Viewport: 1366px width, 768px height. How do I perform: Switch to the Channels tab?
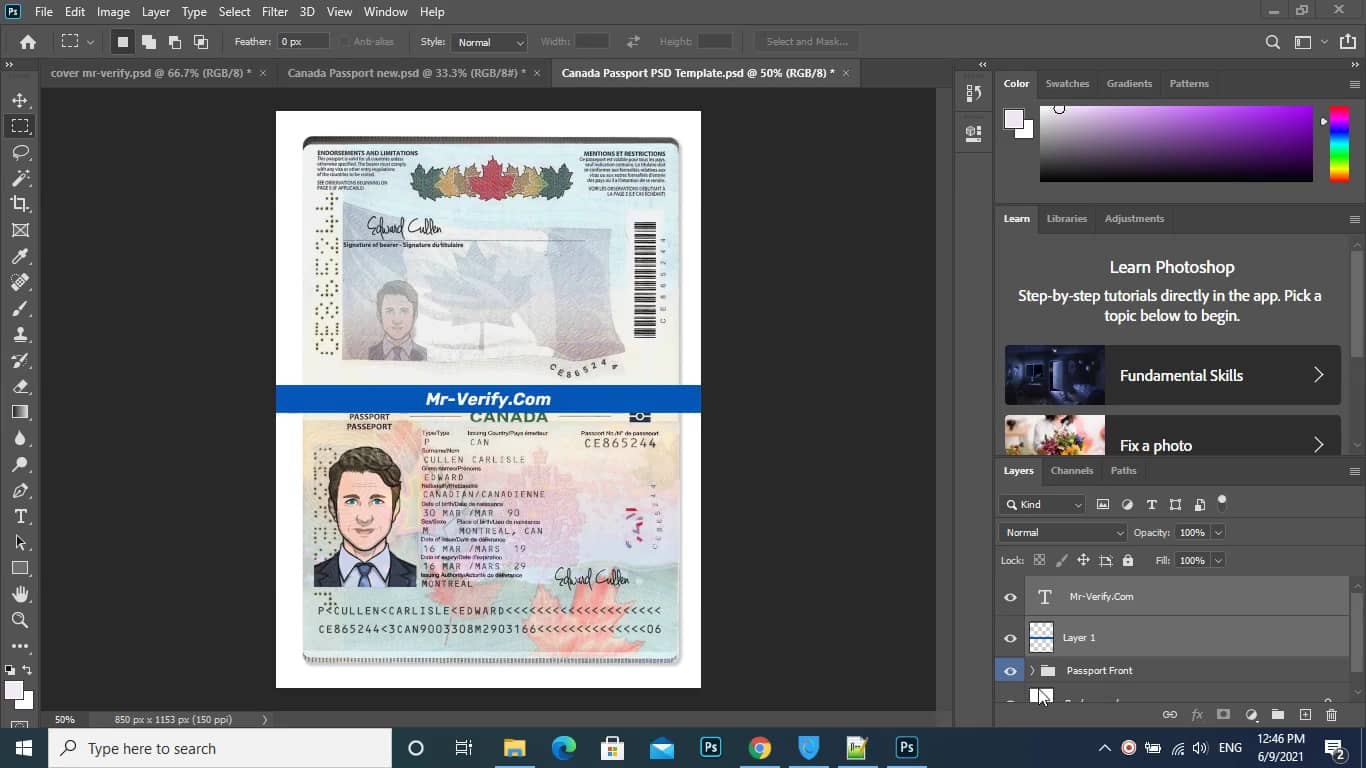pyautogui.click(x=1072, y=471)
